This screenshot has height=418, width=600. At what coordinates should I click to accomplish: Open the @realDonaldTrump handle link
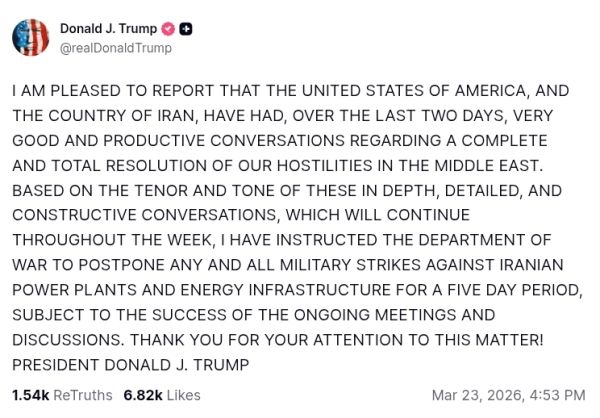click(x=115, y=48)
